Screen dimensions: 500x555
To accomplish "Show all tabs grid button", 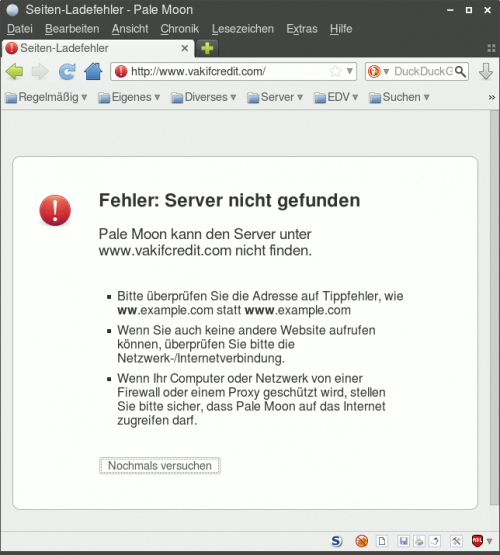I will click(x=491, y=48).
